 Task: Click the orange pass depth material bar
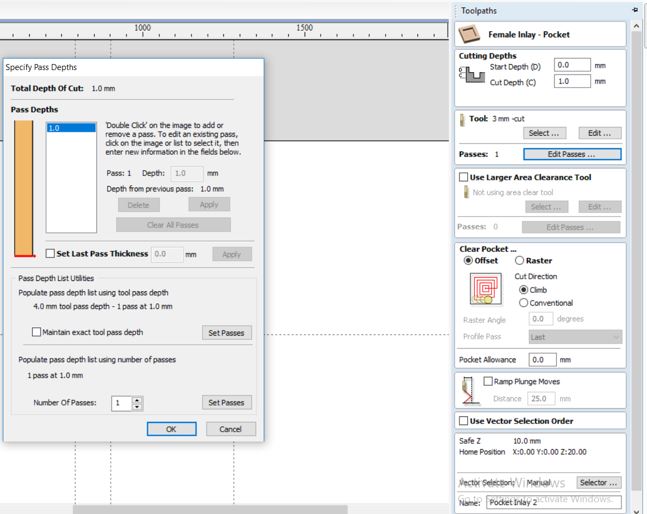(24, 188)
